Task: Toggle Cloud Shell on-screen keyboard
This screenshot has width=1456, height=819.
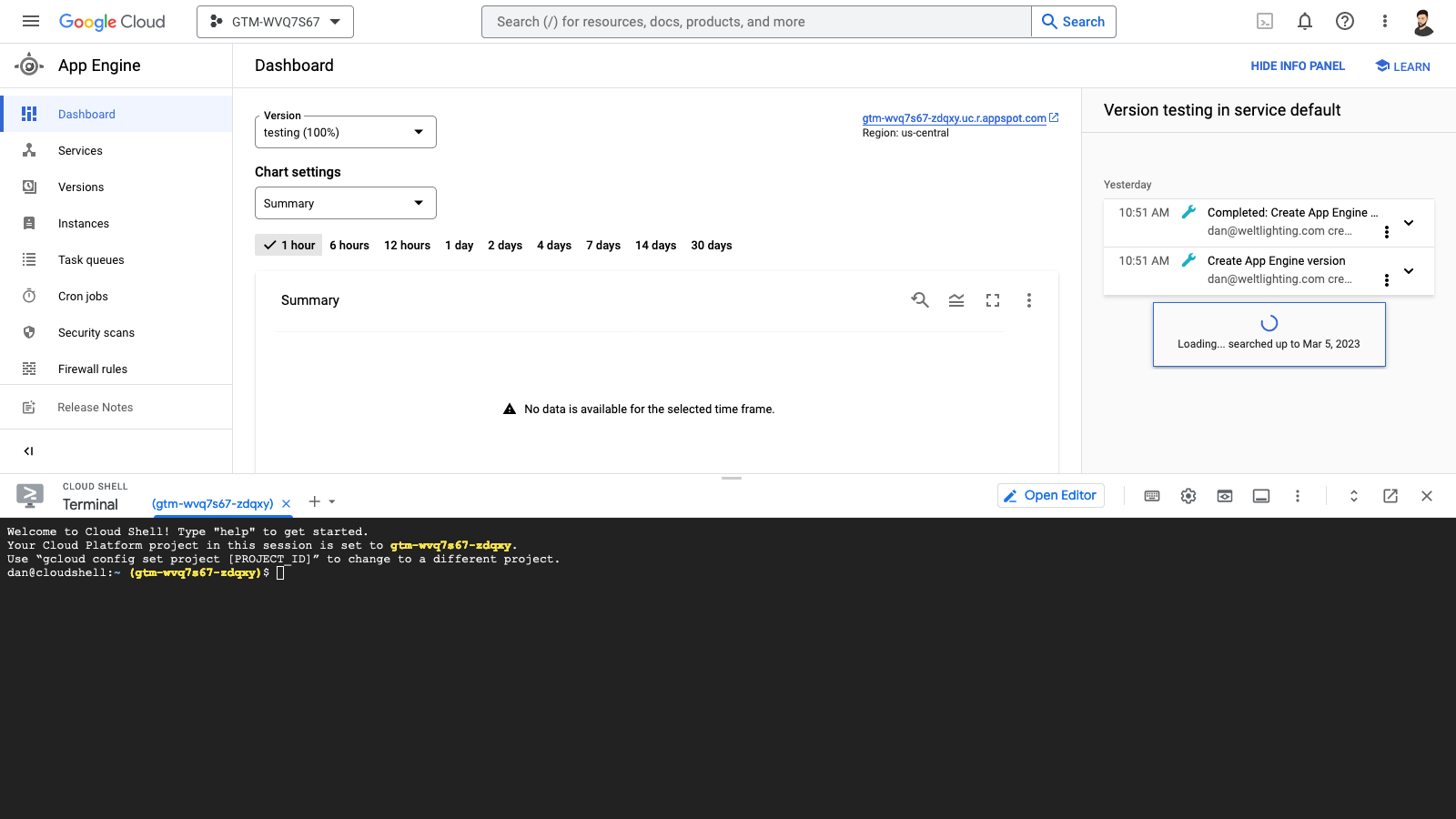Action: 1152,496
